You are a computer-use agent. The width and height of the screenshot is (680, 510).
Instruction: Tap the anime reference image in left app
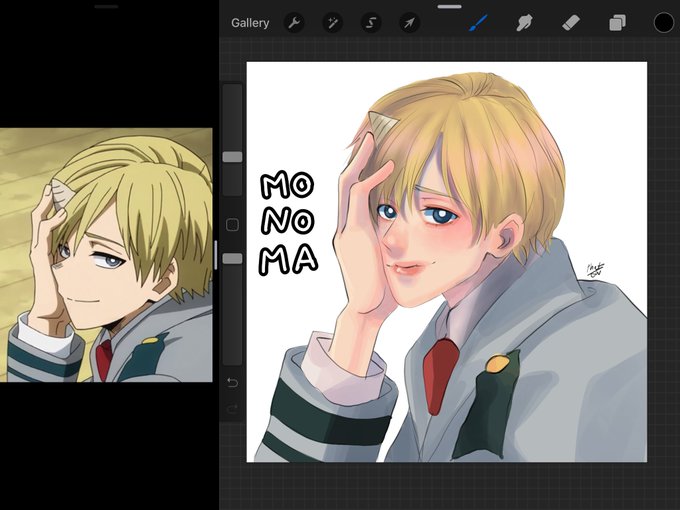[106, 255]
